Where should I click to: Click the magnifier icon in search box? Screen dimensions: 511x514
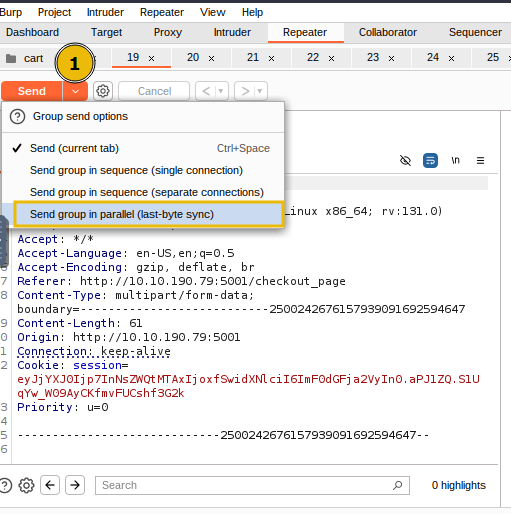point(397,485)
